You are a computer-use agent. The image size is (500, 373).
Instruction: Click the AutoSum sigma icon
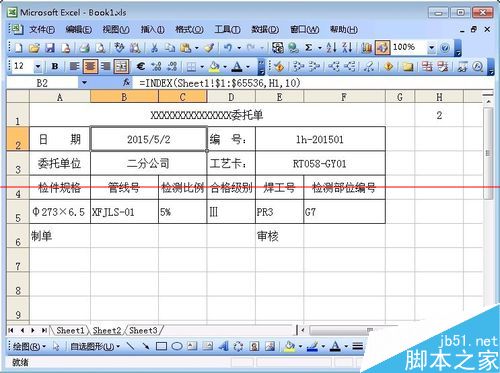point(309,48)
